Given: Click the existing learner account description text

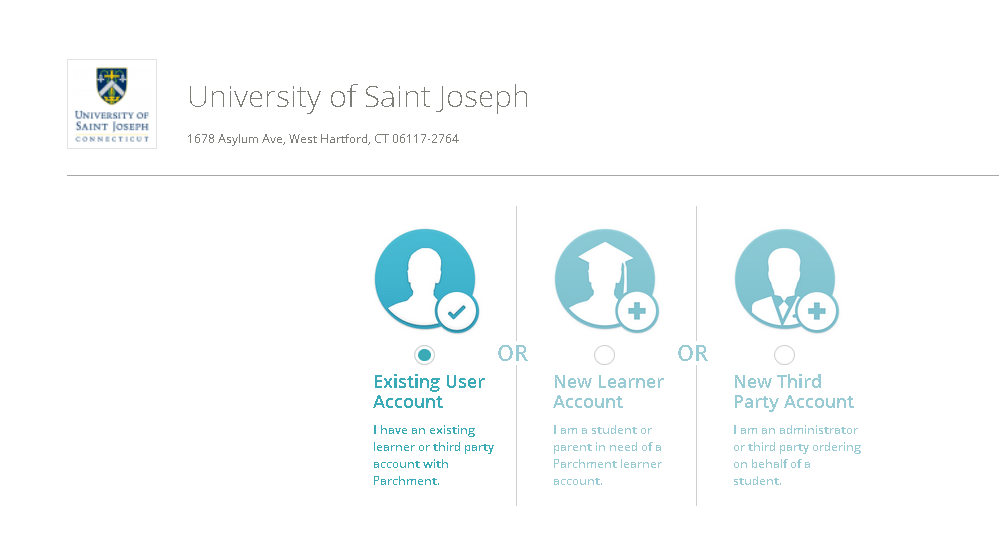Looking at the screenshot, I should [433, 455].
